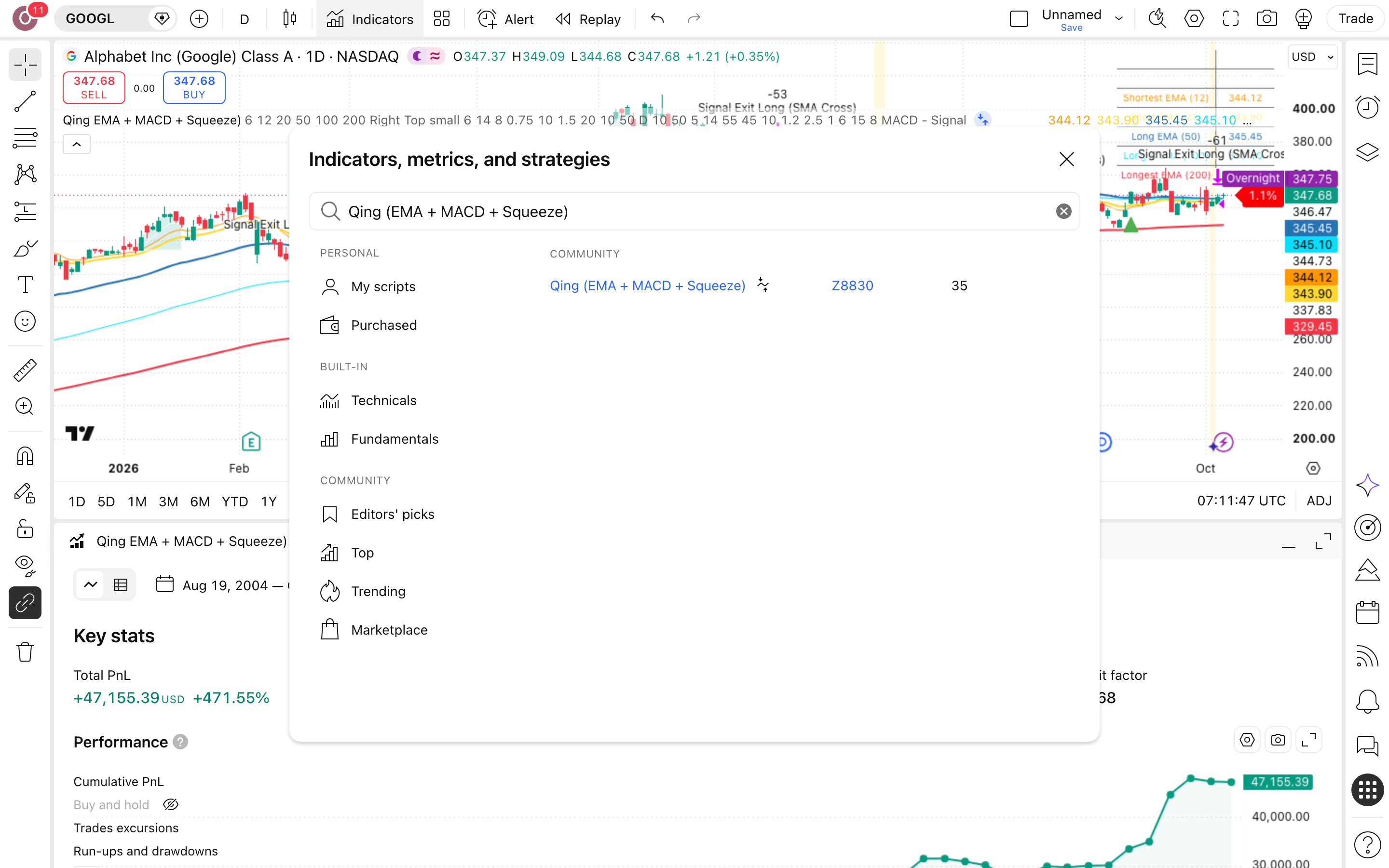
Task: Open the economic calendar in right sidebar
Action: 1367,612
